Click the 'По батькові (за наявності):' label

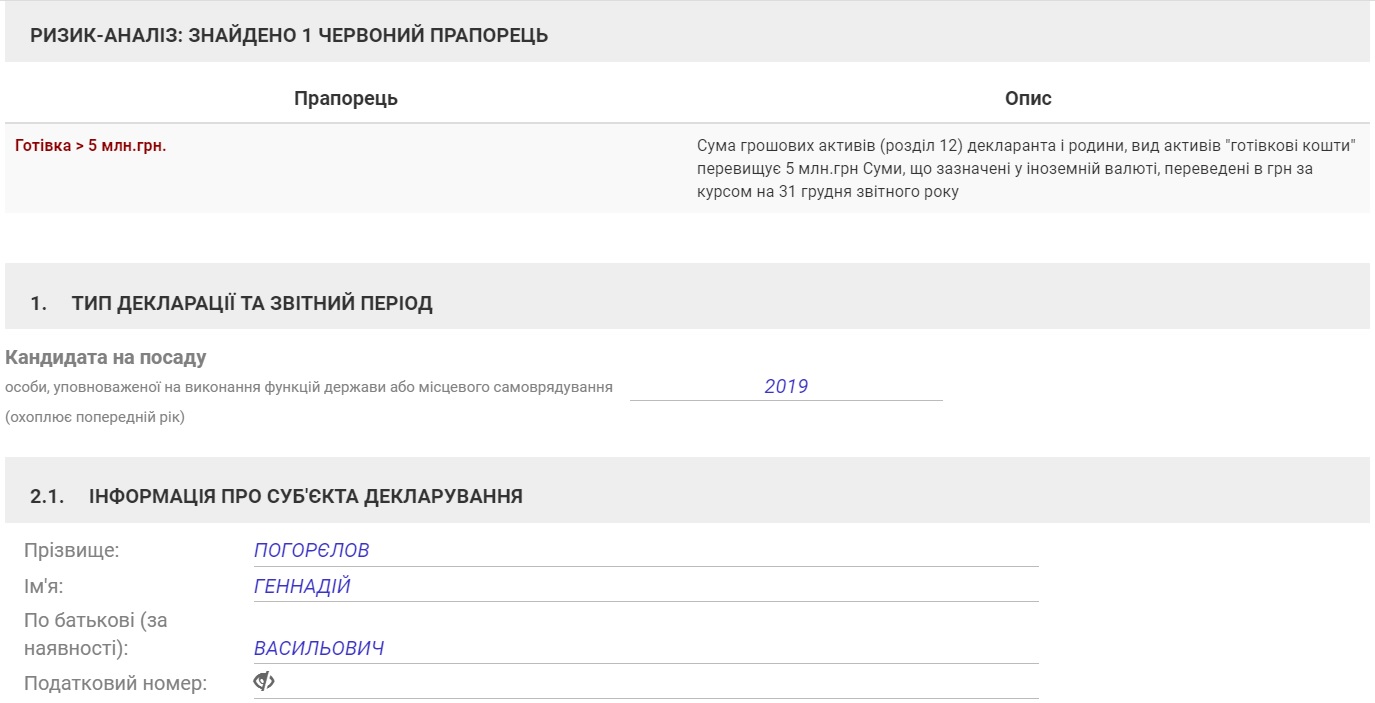coord(96,634)
